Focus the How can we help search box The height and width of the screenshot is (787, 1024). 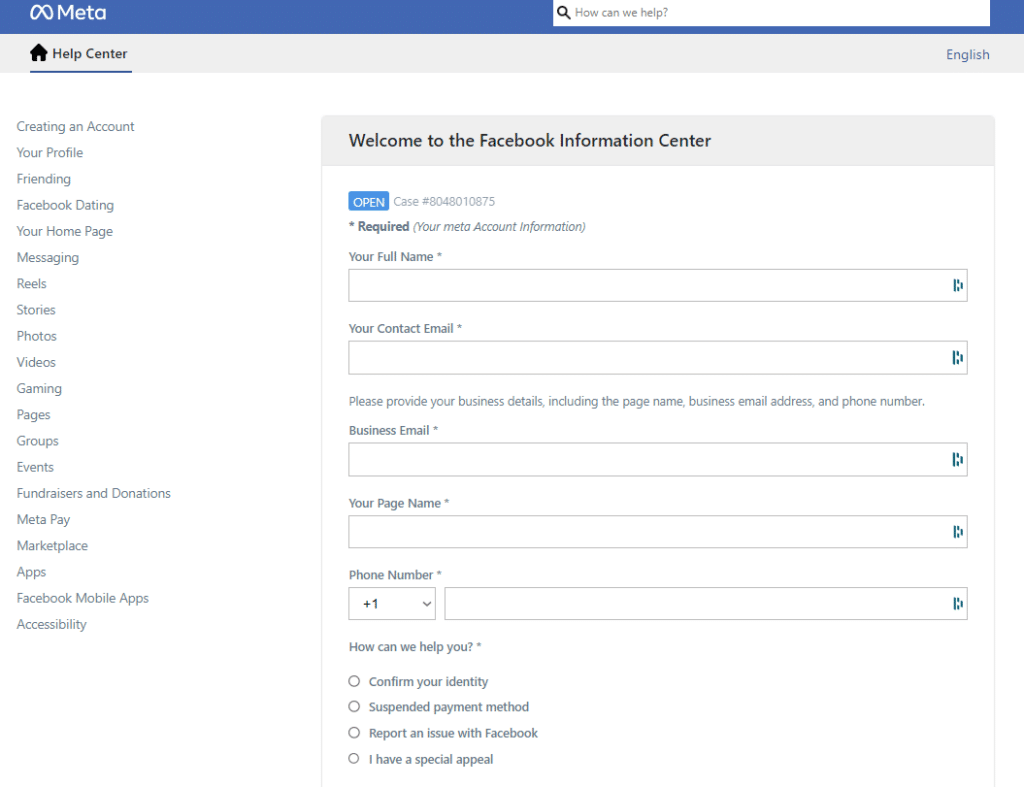(x=771, y=12)
